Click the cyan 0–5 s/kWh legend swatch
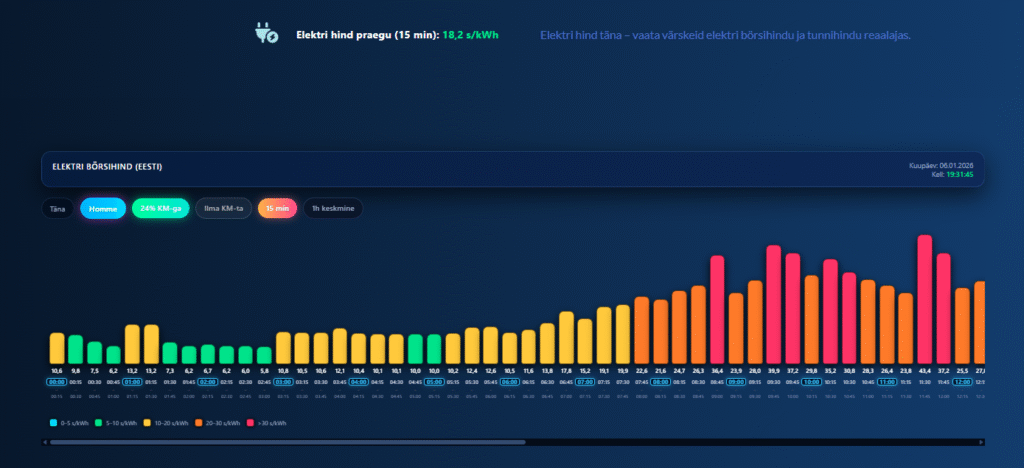The height and width of the screenshot is (468, 1024). coord(54,423)
